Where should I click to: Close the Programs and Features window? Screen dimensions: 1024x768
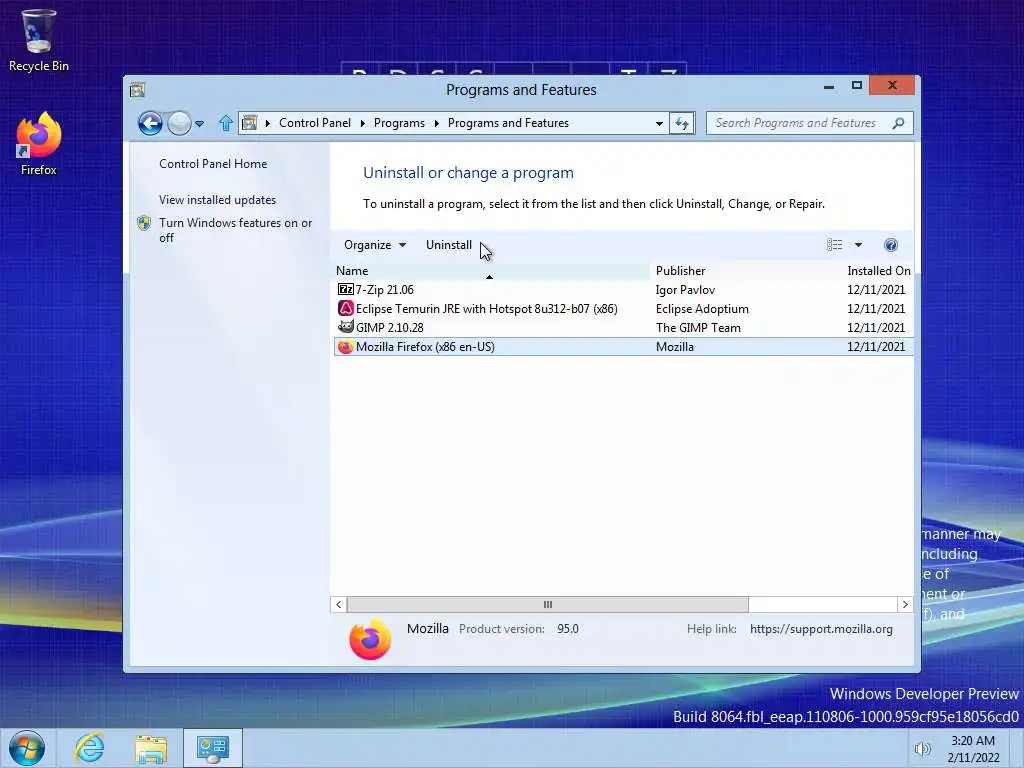tap(892, 86)
